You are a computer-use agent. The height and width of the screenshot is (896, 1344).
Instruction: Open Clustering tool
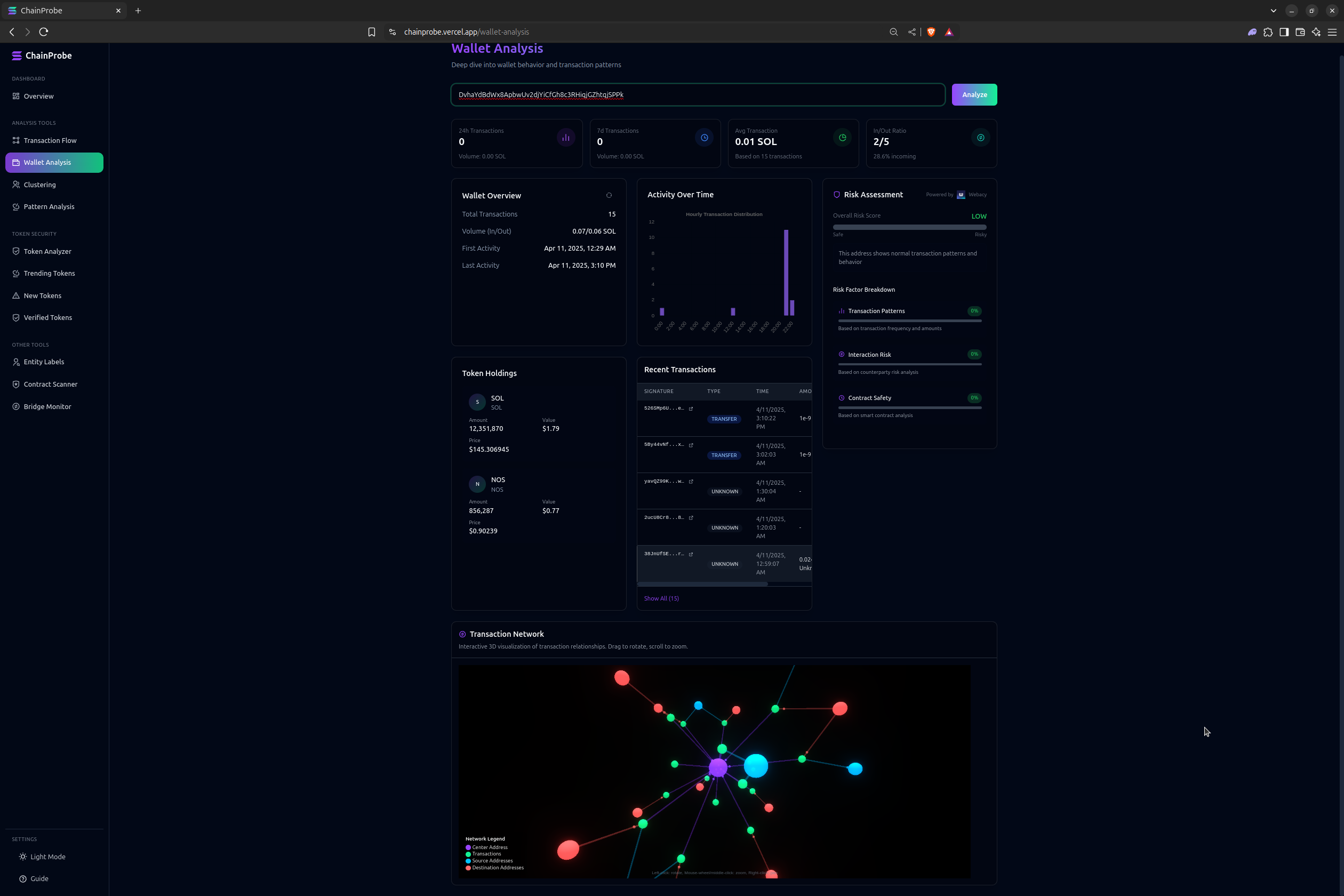(54, 185)
